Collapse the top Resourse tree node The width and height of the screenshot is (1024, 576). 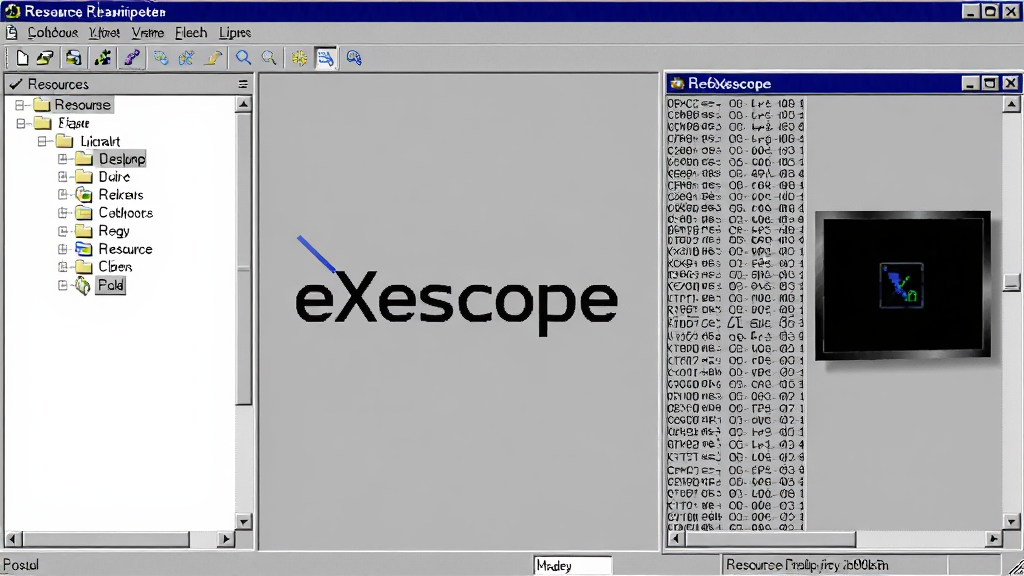pyautogui.click(x=20, y=104)
